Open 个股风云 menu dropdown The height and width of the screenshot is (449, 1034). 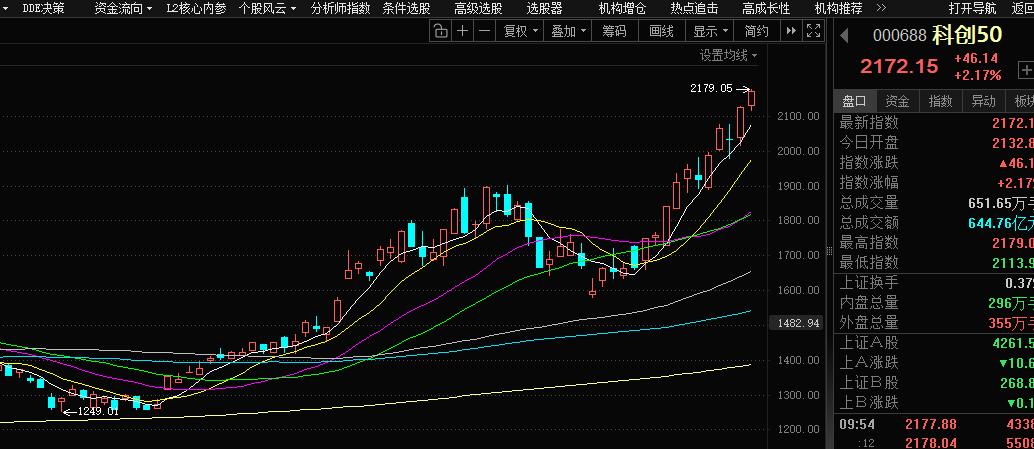pos(267,9)
